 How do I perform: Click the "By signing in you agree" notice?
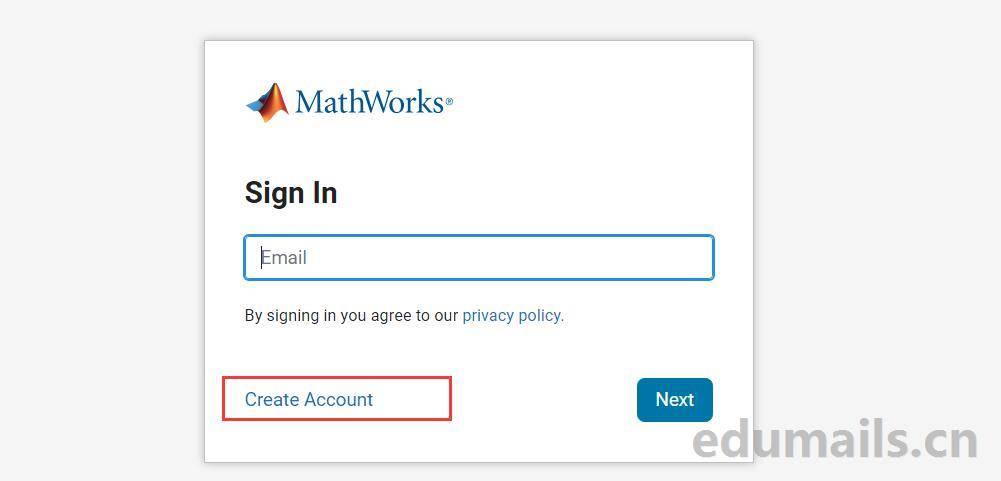pos(351,315)
